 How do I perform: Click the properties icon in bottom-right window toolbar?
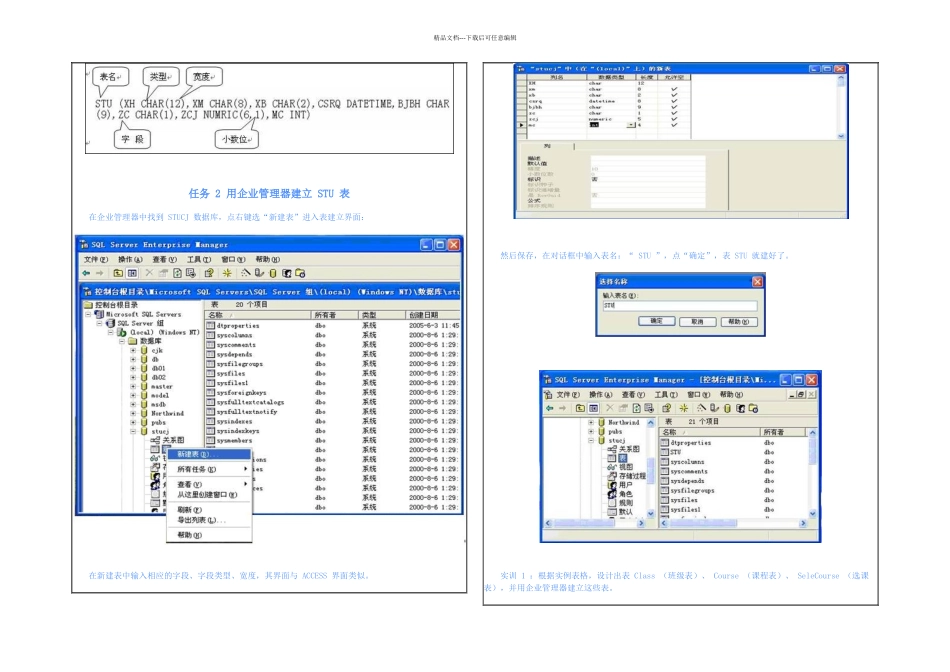click(x=666, y=408)
